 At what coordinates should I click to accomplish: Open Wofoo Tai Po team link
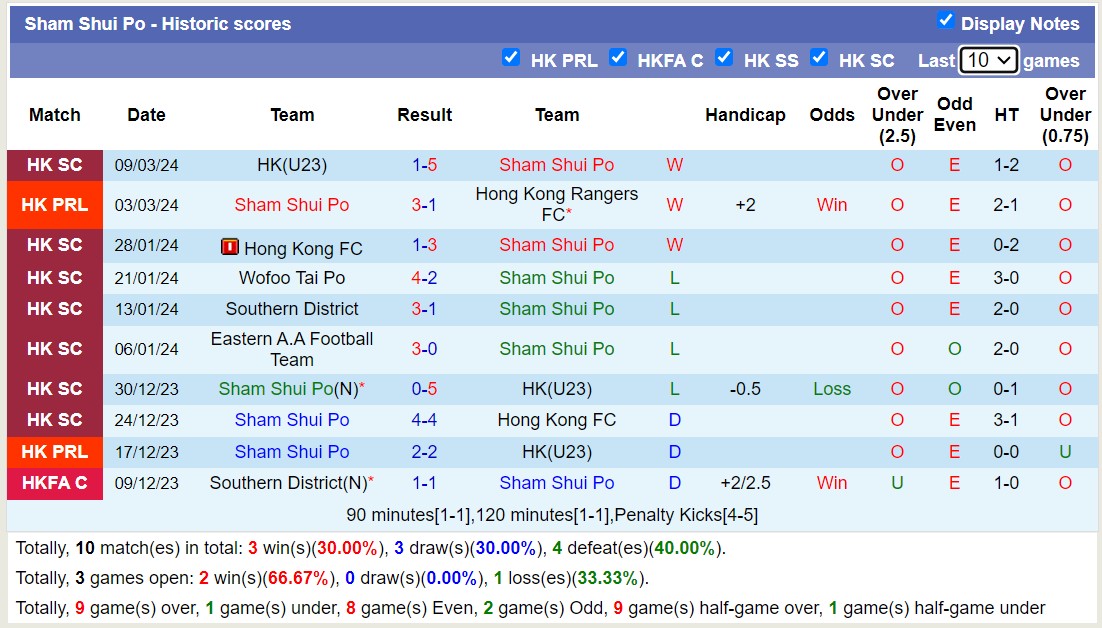coord(292,278)
